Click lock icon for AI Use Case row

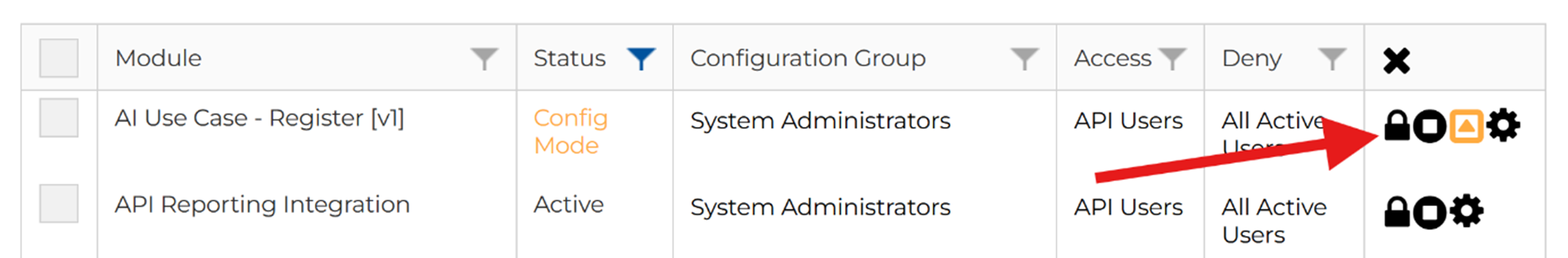click(x=1396, y=126)
